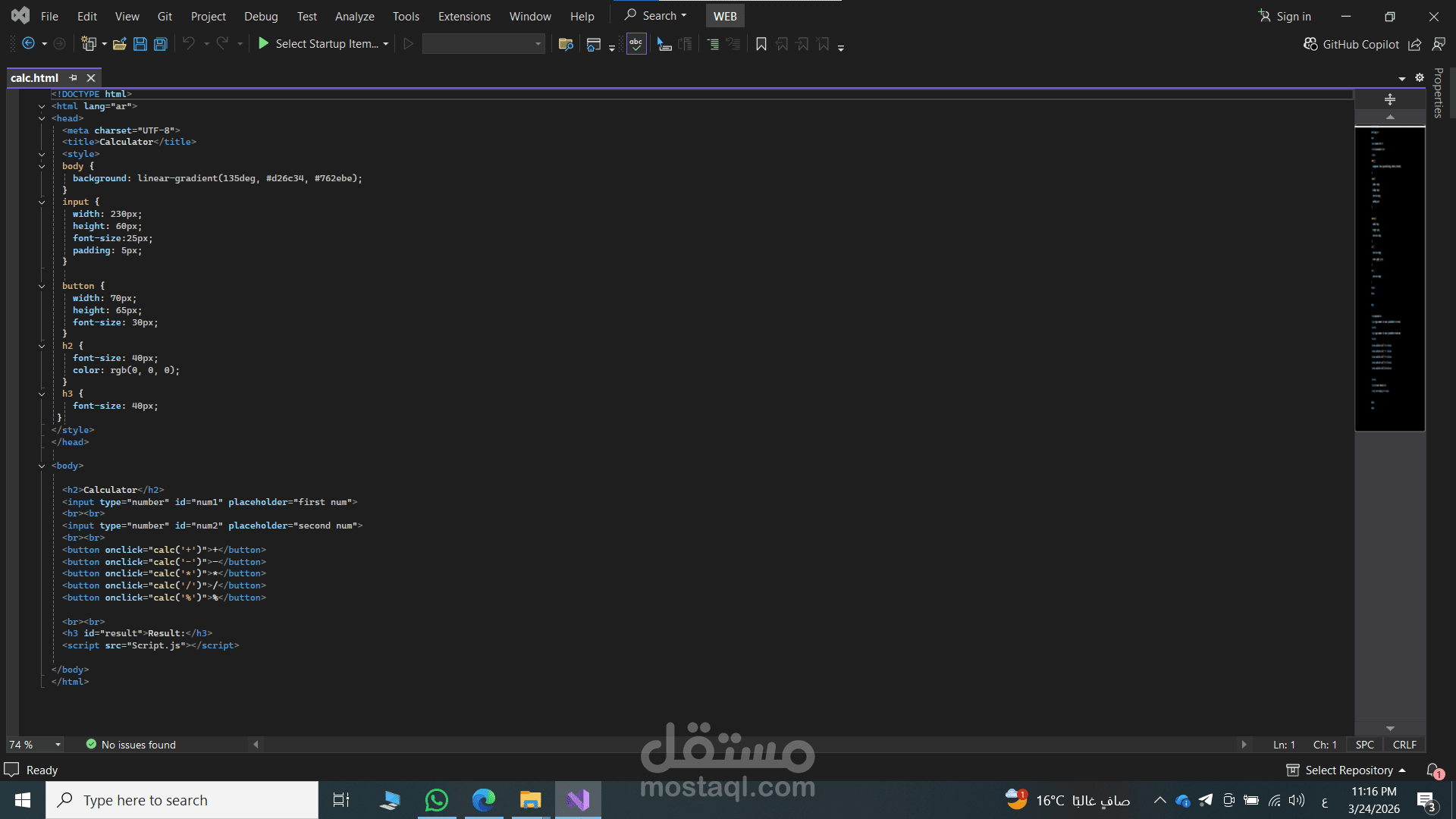
Task: Click the Send Feedback icon at top right
Action: tap(1438, 44)
